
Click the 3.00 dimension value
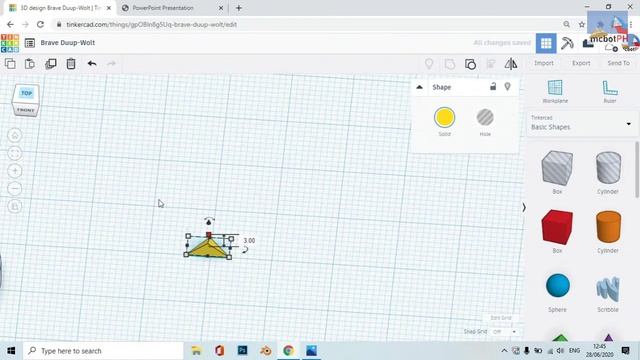(x=249, y=240)
